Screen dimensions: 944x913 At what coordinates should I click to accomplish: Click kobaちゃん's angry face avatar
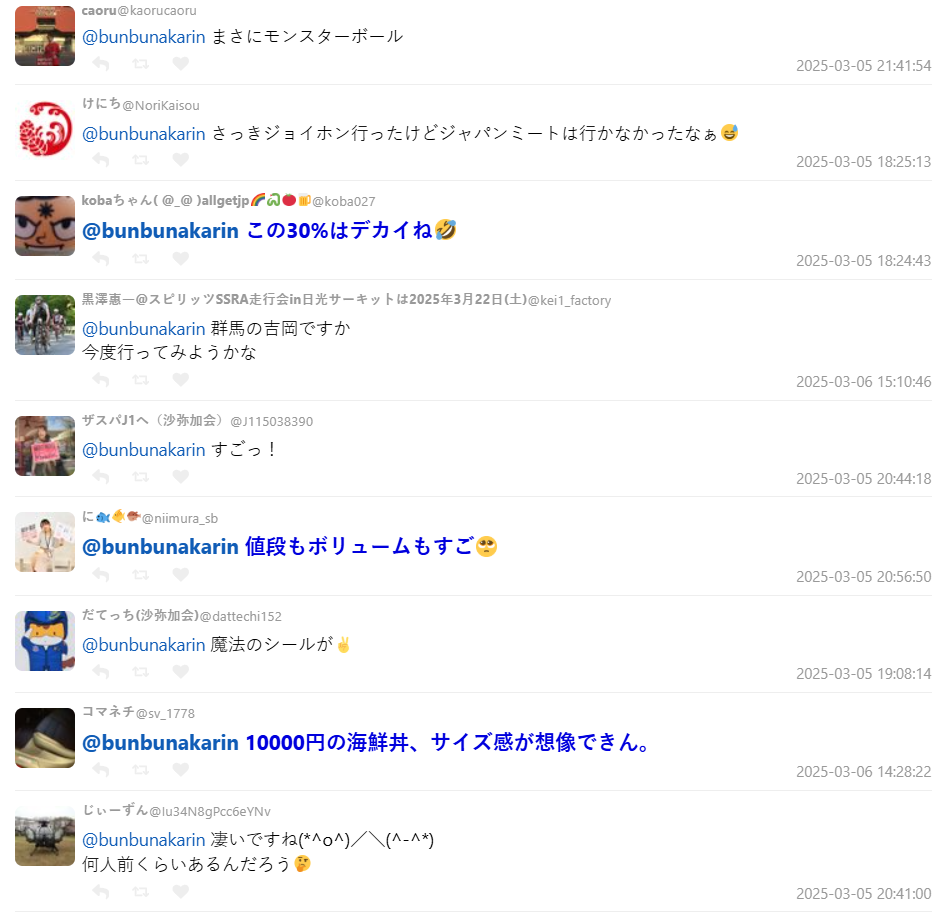point(45,226)
